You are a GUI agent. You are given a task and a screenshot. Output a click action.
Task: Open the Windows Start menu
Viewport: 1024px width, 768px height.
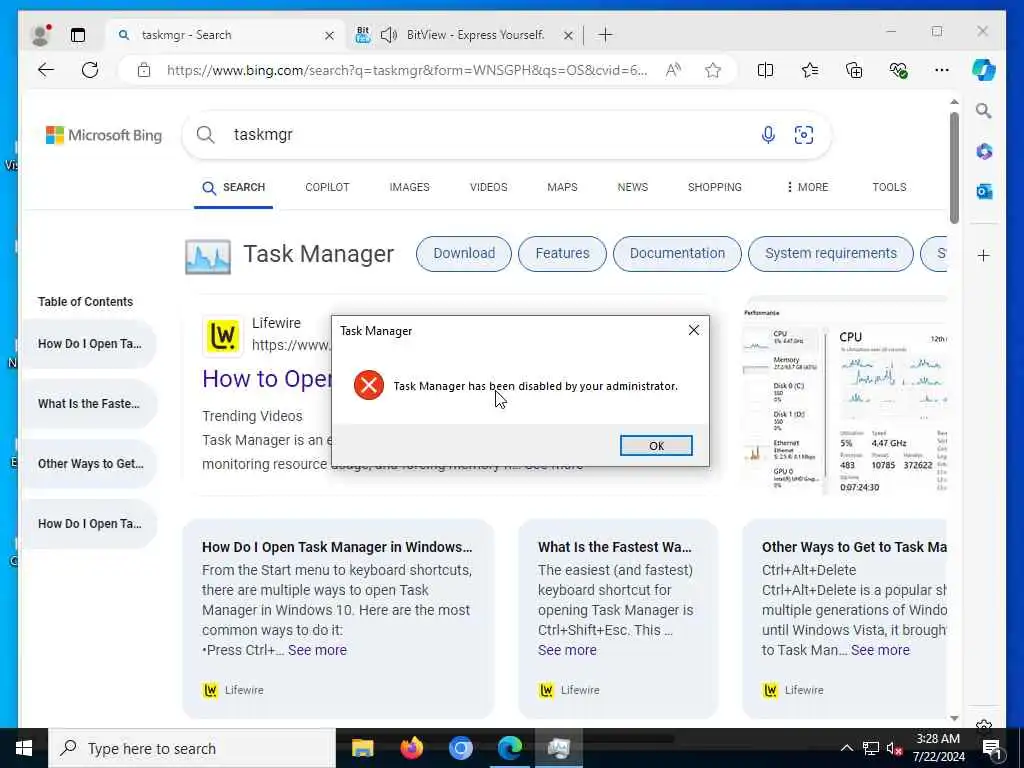[24, 748]
